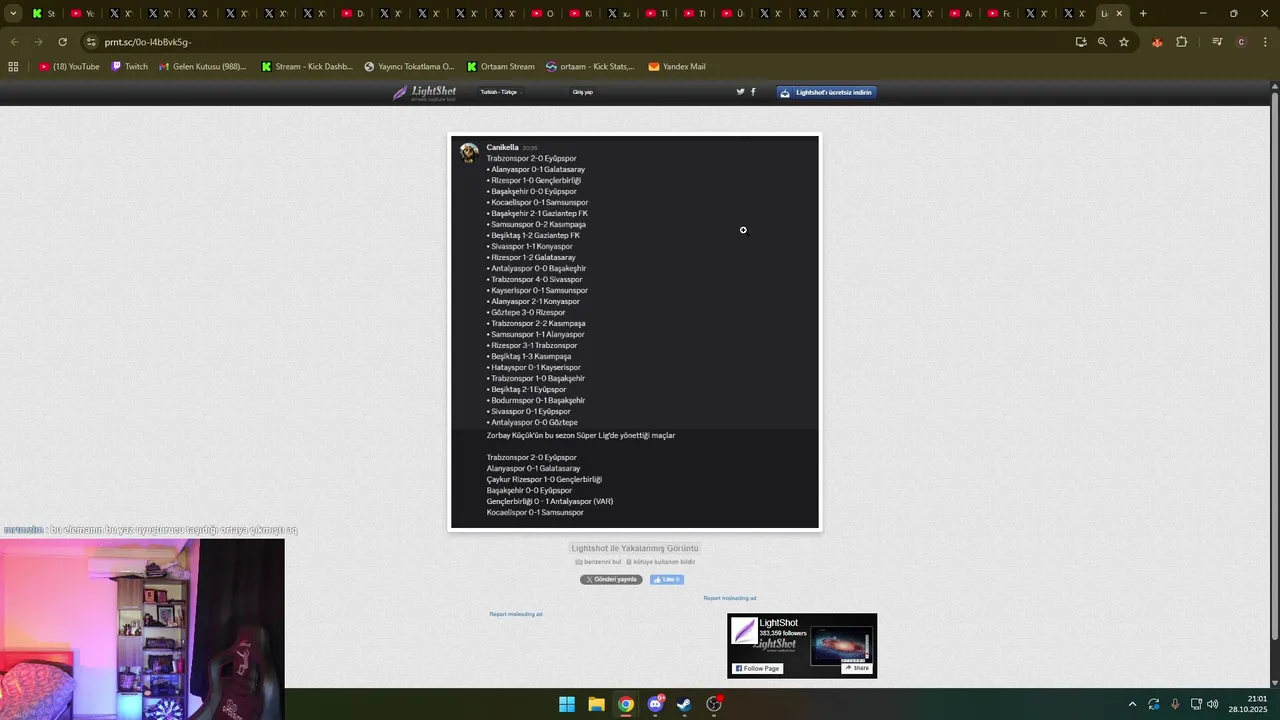Open Discord from the taskbar
The image size is (1280, 720).
pos(655,704)
